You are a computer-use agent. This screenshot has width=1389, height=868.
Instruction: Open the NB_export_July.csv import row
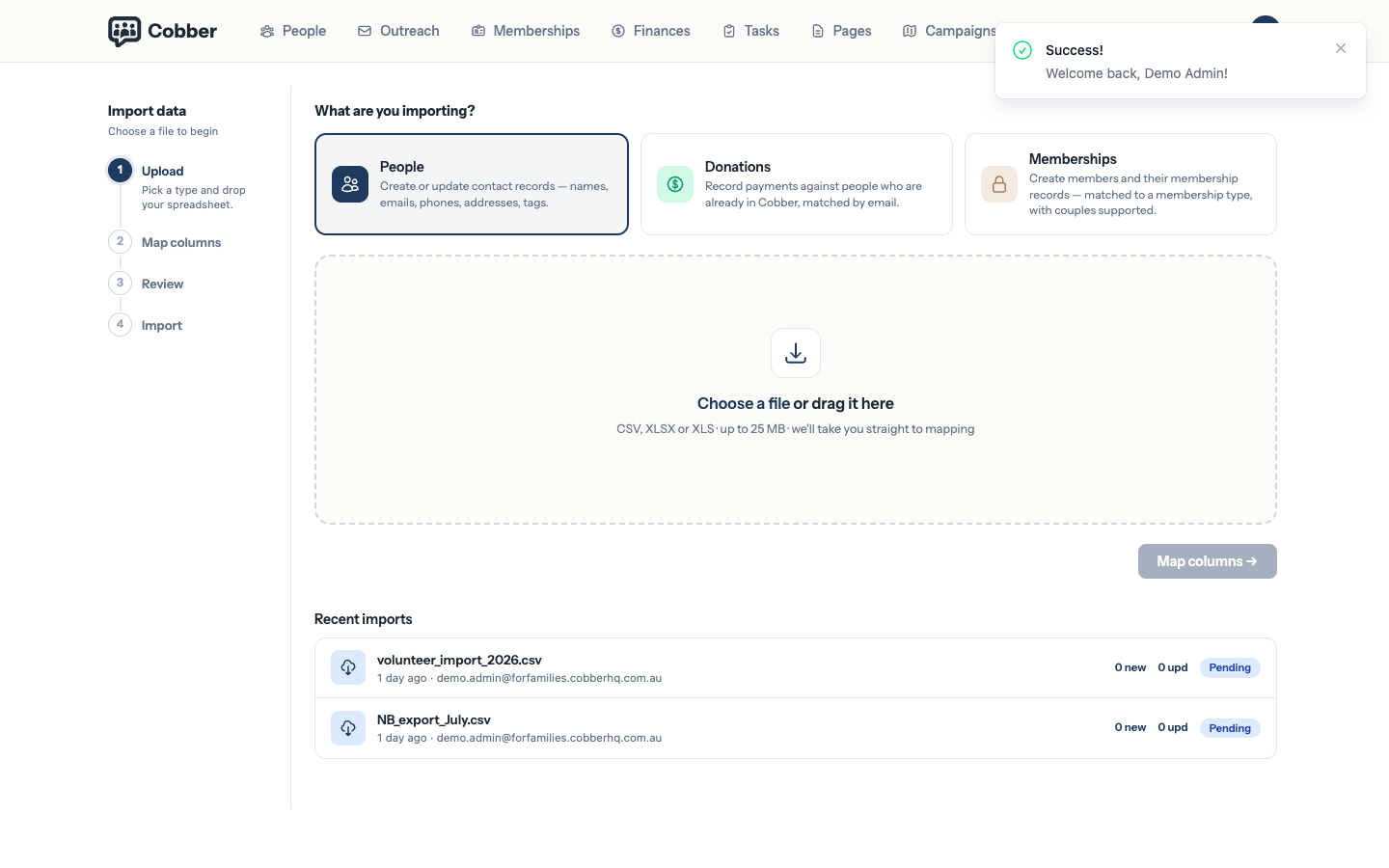click(x=796, y=728)
